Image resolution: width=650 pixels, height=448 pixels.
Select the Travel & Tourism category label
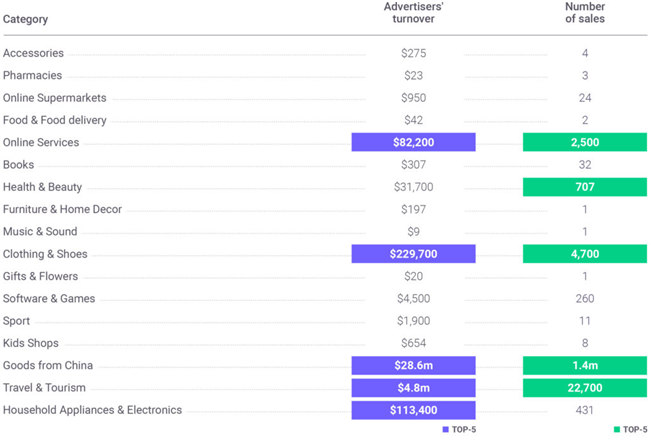[44, 388]
